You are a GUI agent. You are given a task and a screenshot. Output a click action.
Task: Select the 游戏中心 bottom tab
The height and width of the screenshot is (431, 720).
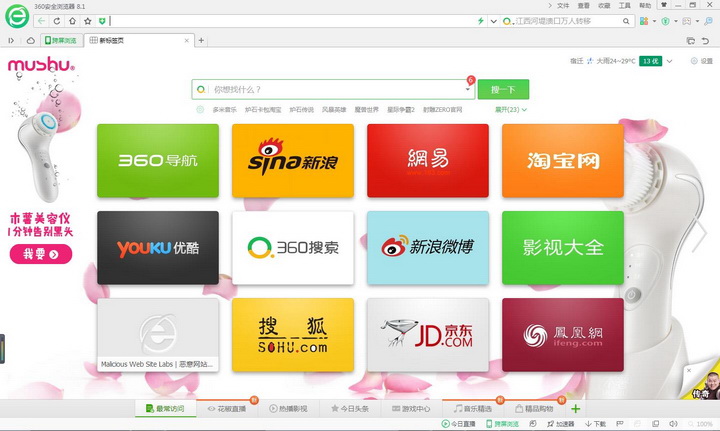(411, 409)
